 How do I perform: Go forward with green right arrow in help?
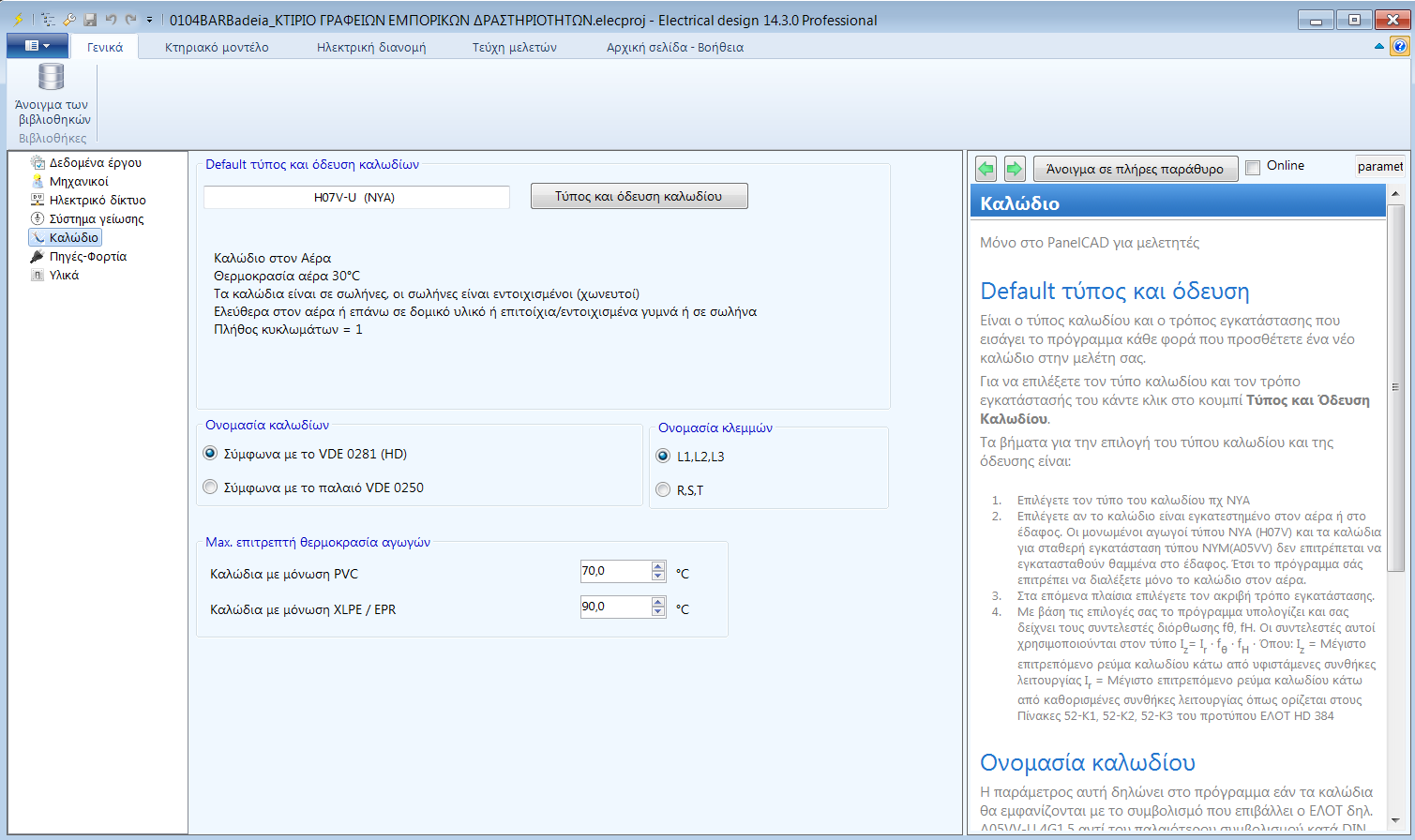(x=1015, y=169)
